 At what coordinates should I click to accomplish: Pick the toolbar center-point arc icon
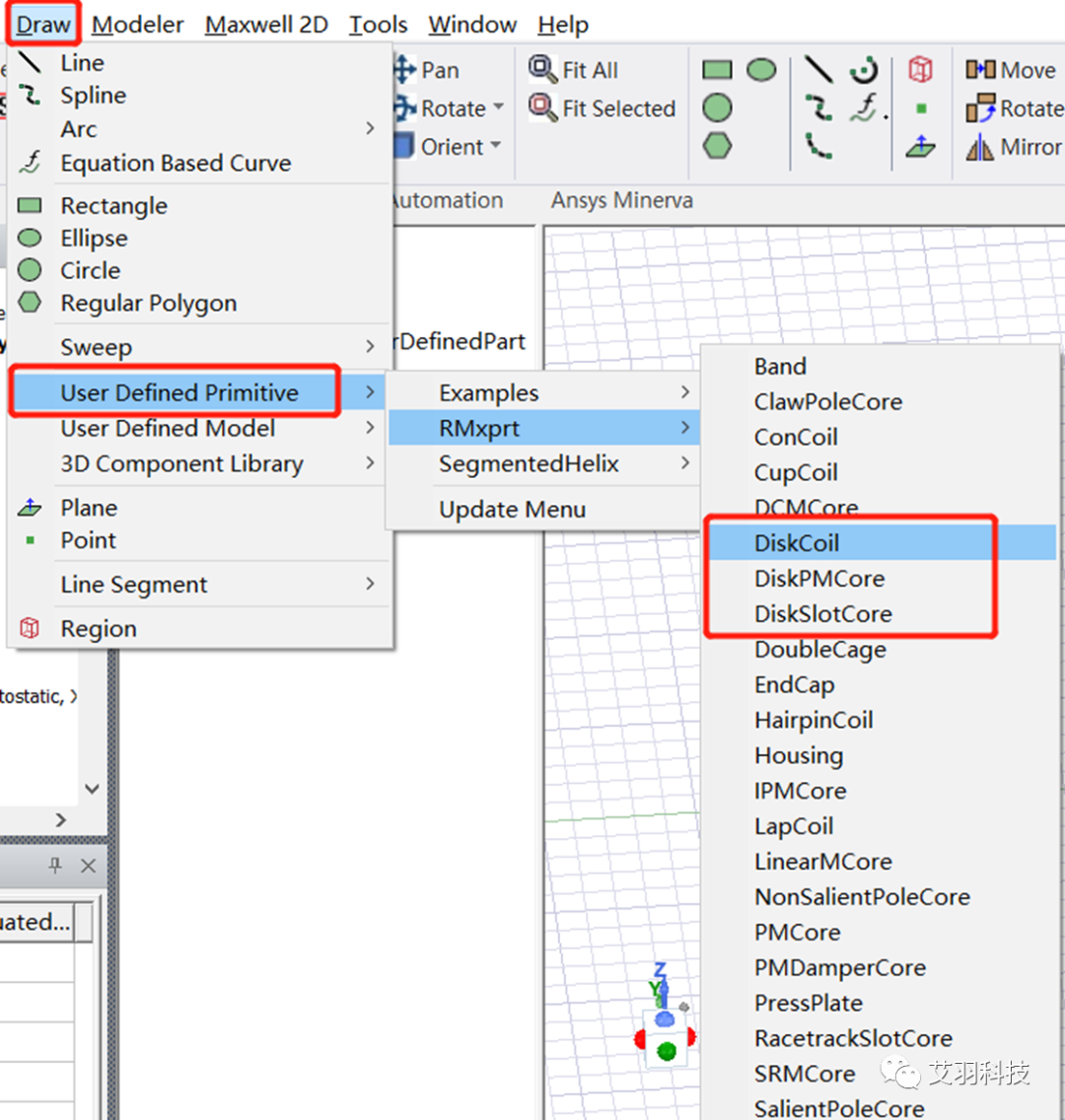pos(864,69)
